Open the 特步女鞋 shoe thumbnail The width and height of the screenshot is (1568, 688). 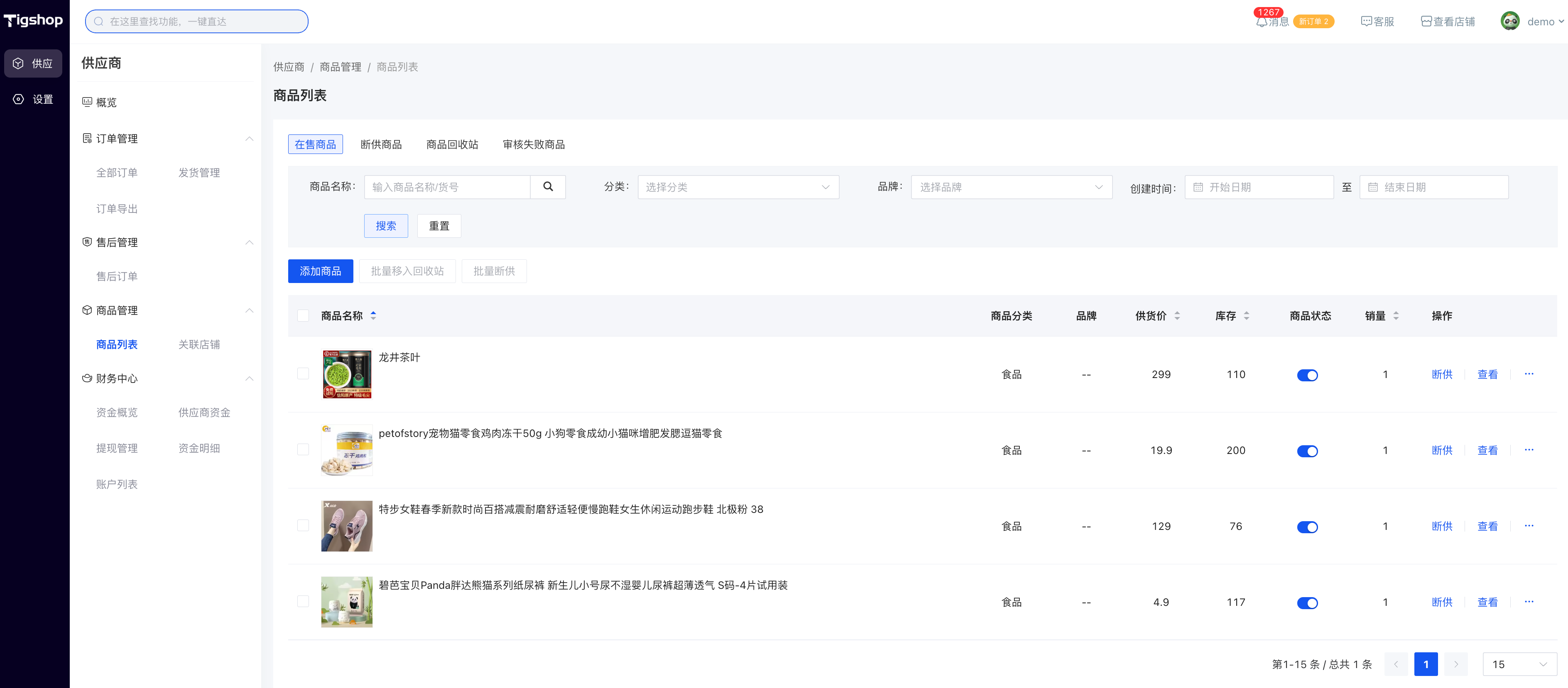click(x=346, y=526)
